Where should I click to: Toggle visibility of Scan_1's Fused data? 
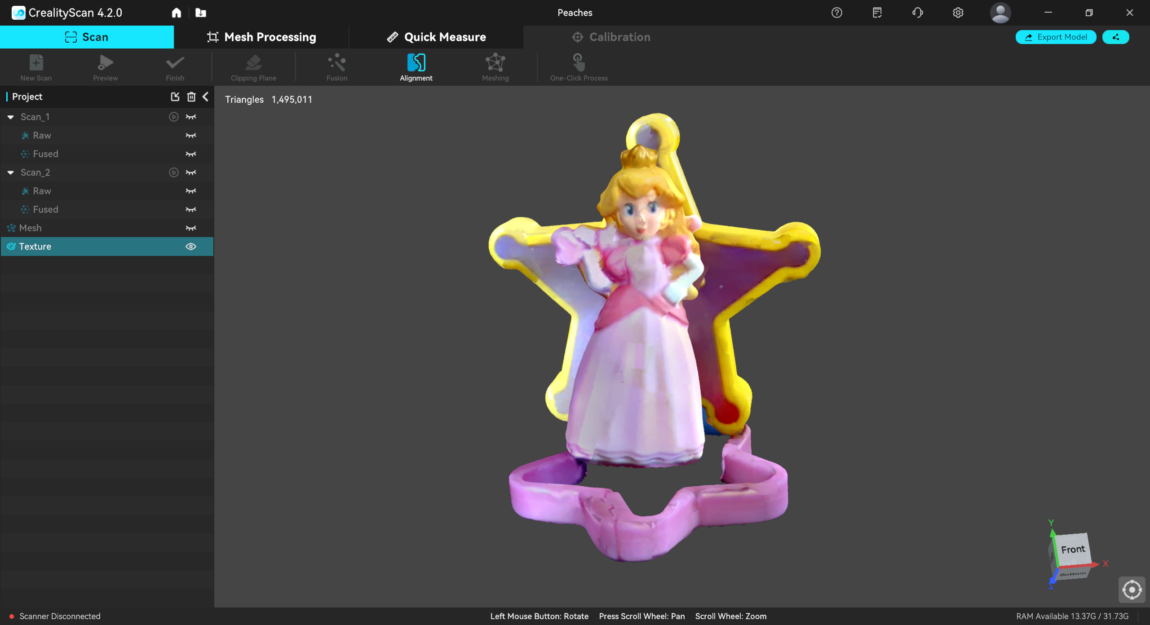[x=191, y=154]
